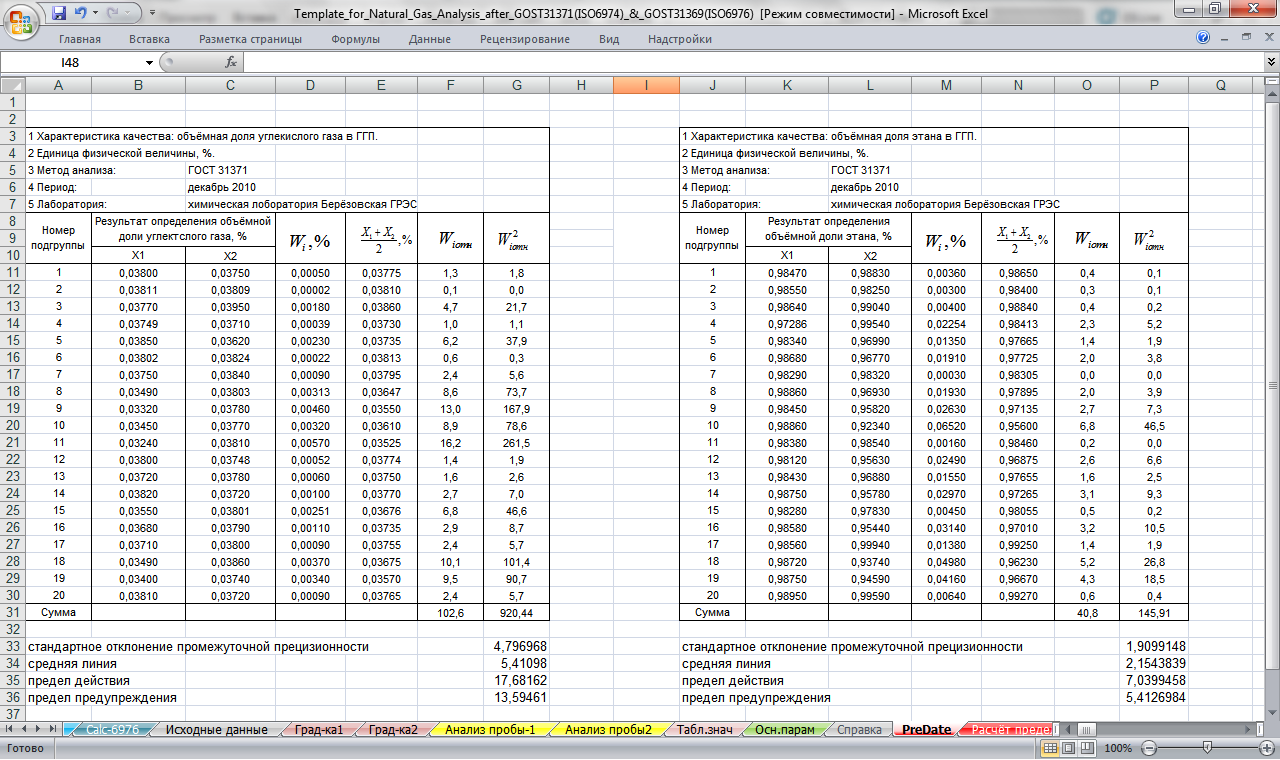Viewport: 1280px width, 760px height.
Task: Switch to the Справка sheet tab
Action: pyautogui.click(x=861, y=730)
